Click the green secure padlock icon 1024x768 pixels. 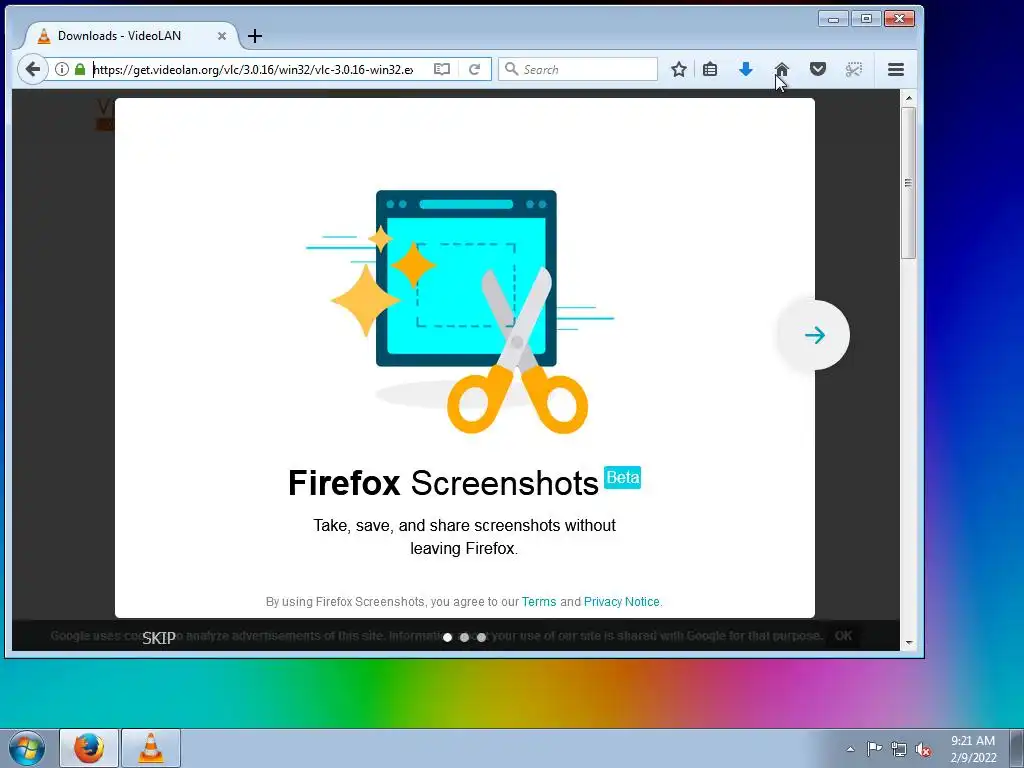pyautogui.click(x=80, y=69)
